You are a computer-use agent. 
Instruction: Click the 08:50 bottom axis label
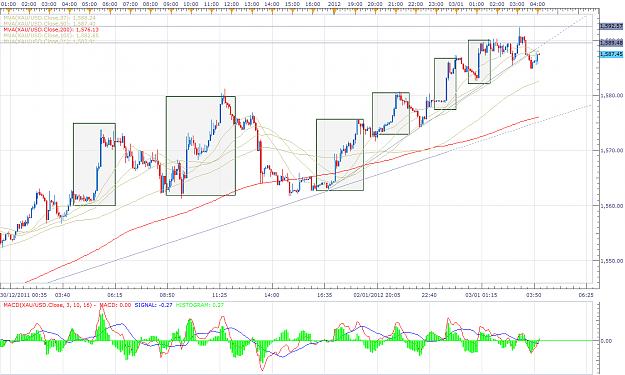coord(167,295)
